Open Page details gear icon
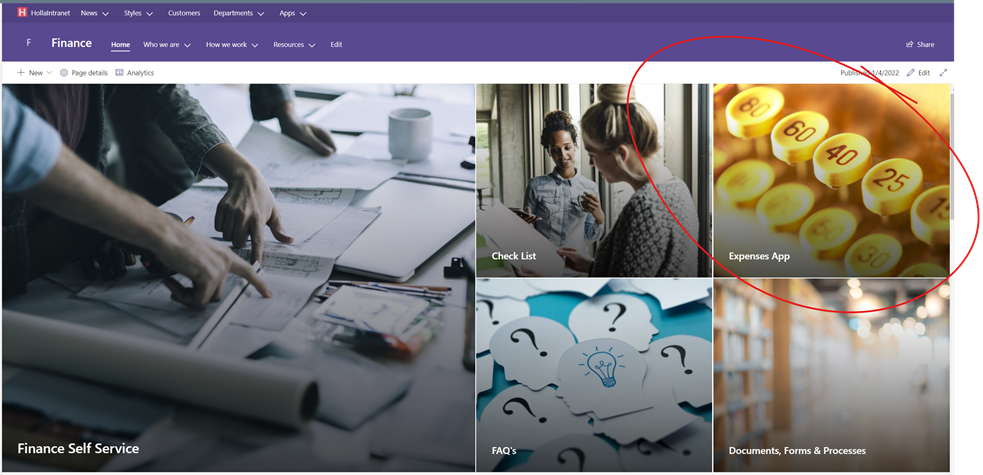Viewport: 983px width, 475px height. 64,73
